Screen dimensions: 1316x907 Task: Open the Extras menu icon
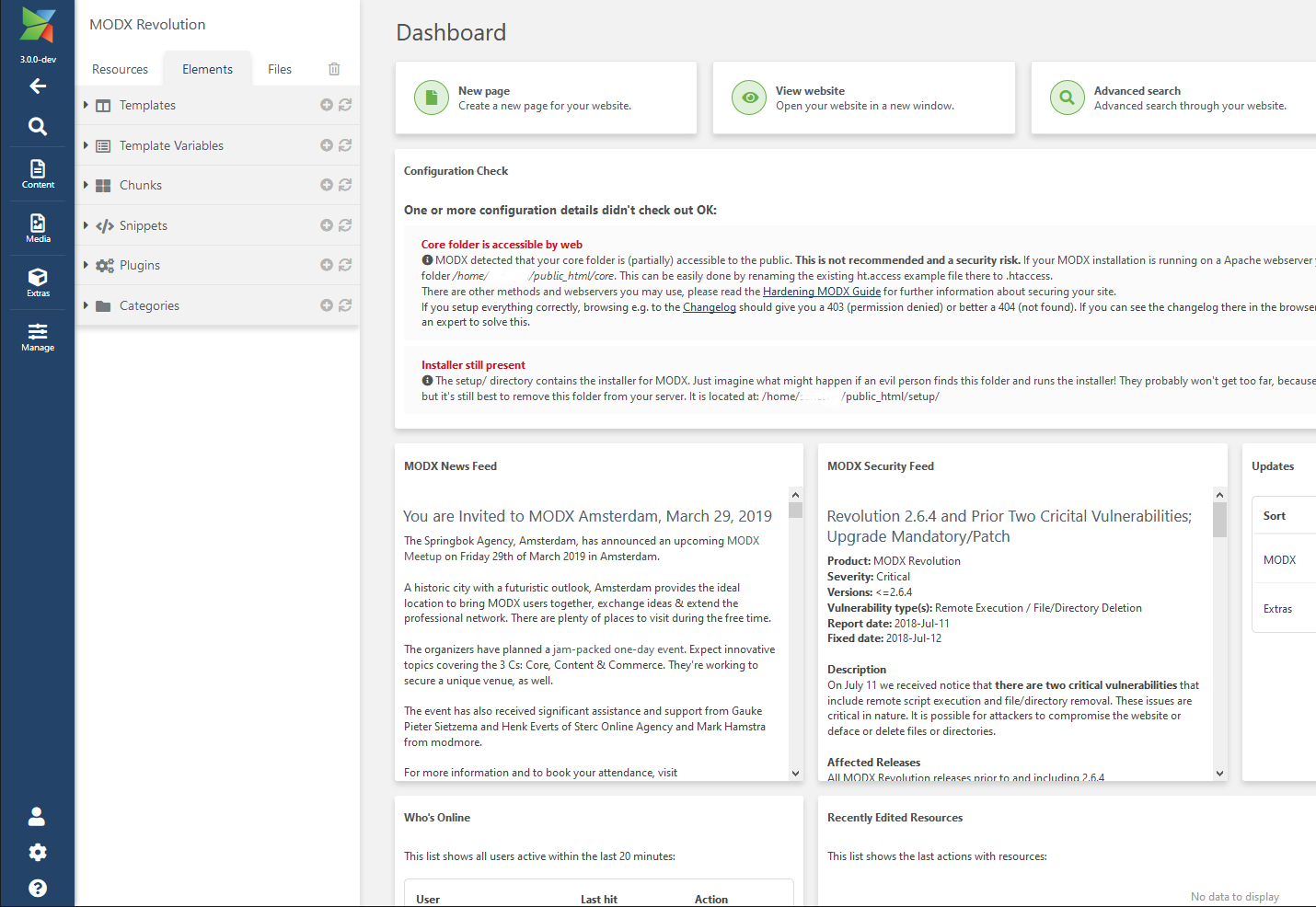point(38,281)
